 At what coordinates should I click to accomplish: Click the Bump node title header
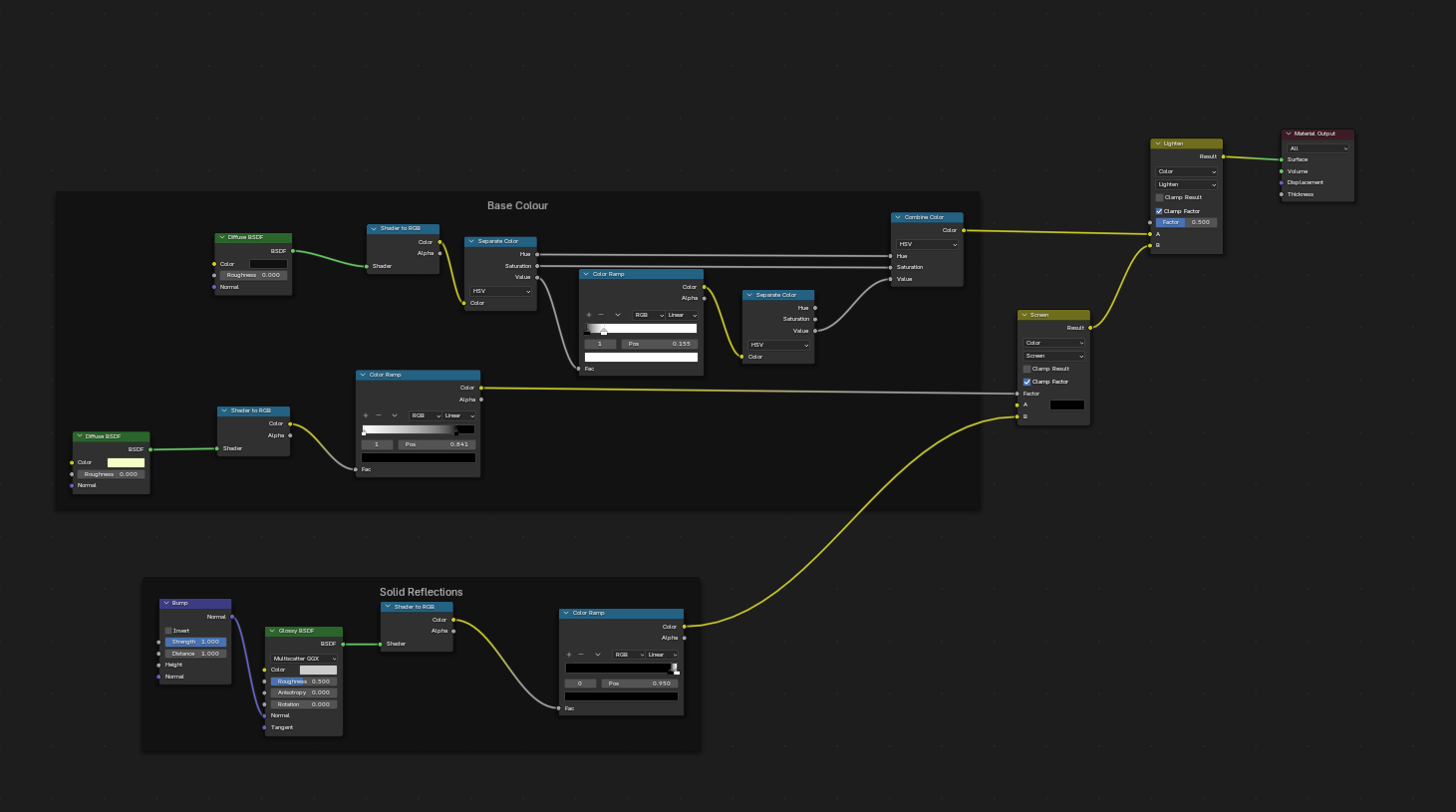(x=195, y=603)
